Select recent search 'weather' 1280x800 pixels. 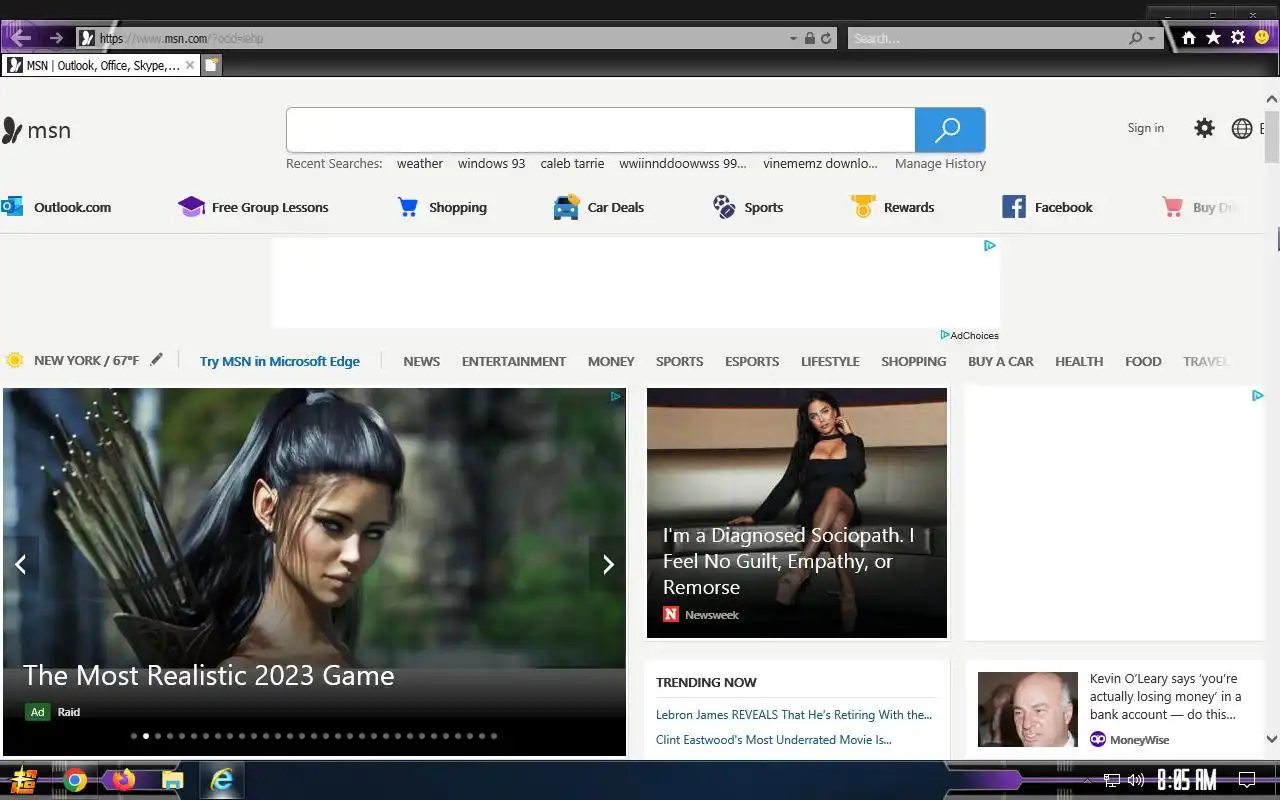pos(420,163)
